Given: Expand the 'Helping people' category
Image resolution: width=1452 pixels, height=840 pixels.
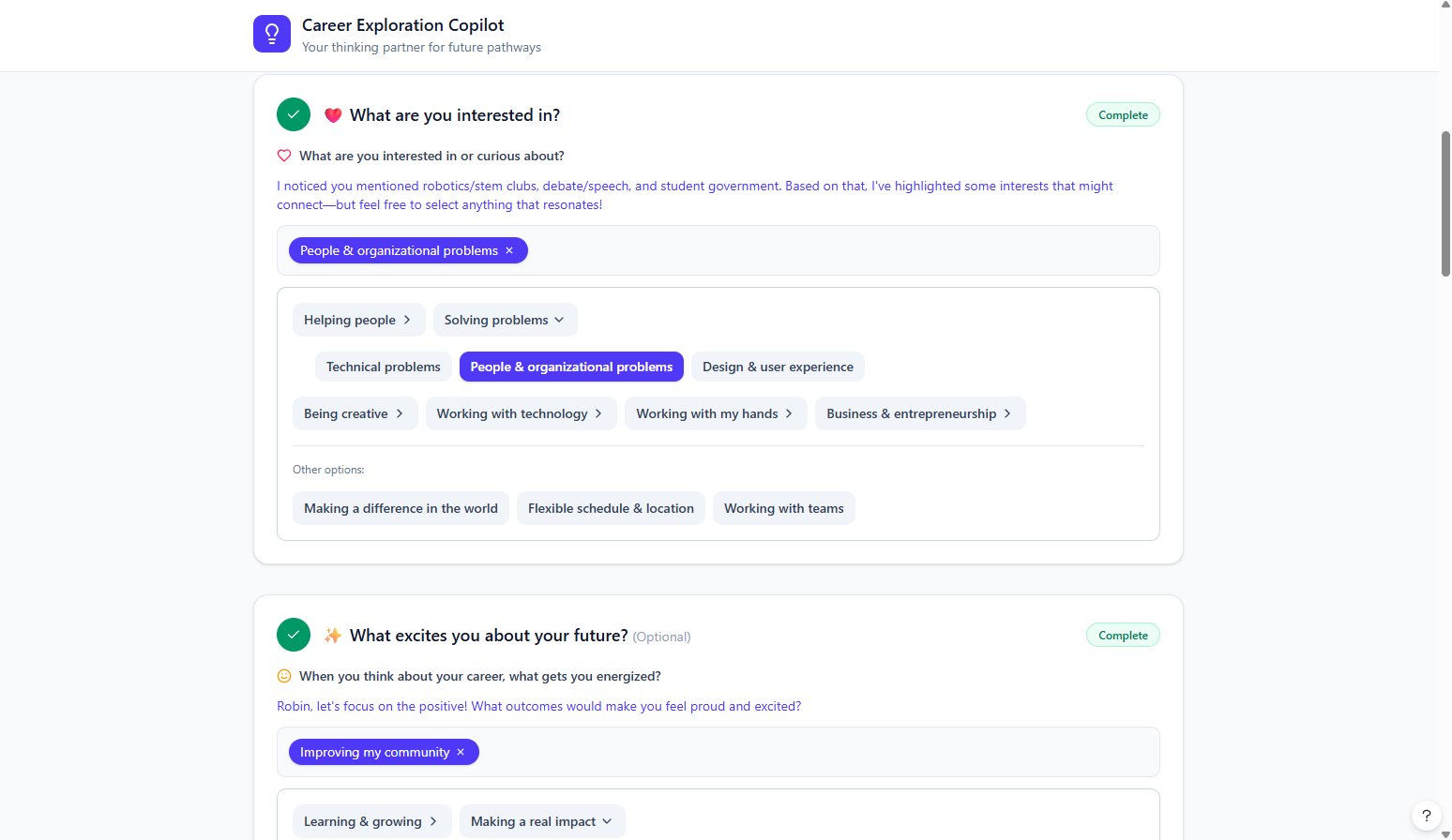Looking at the screenshot, I should click(x=358, y=320).
